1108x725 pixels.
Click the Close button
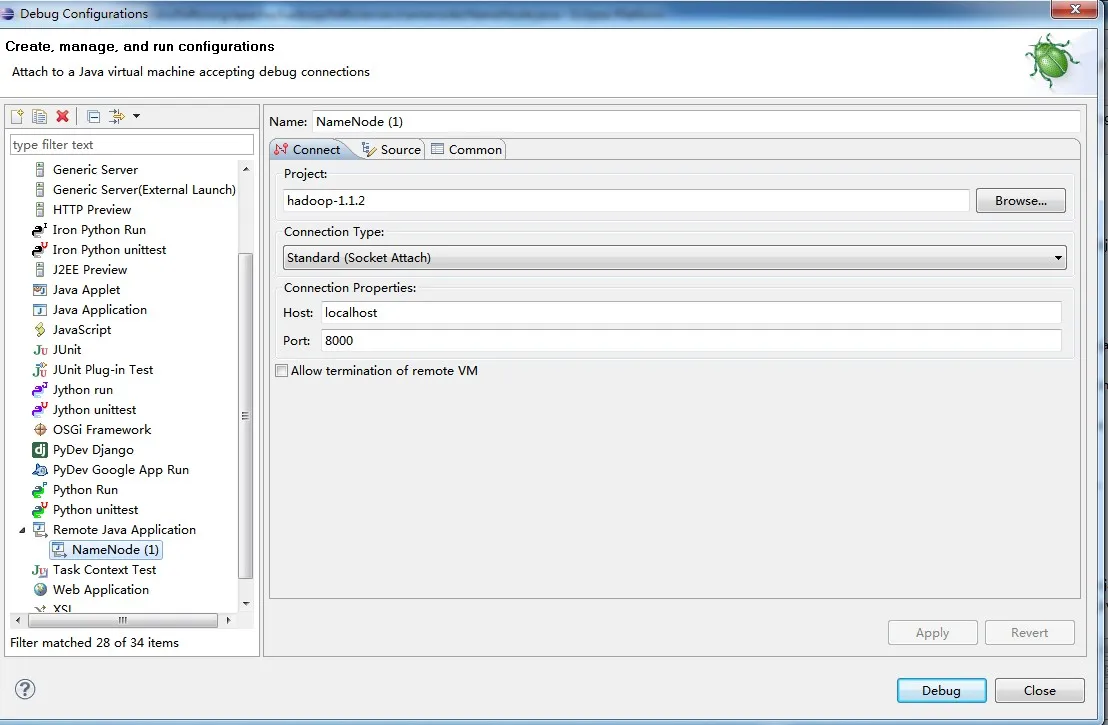pyautogui.click(x=1039, y=690)
